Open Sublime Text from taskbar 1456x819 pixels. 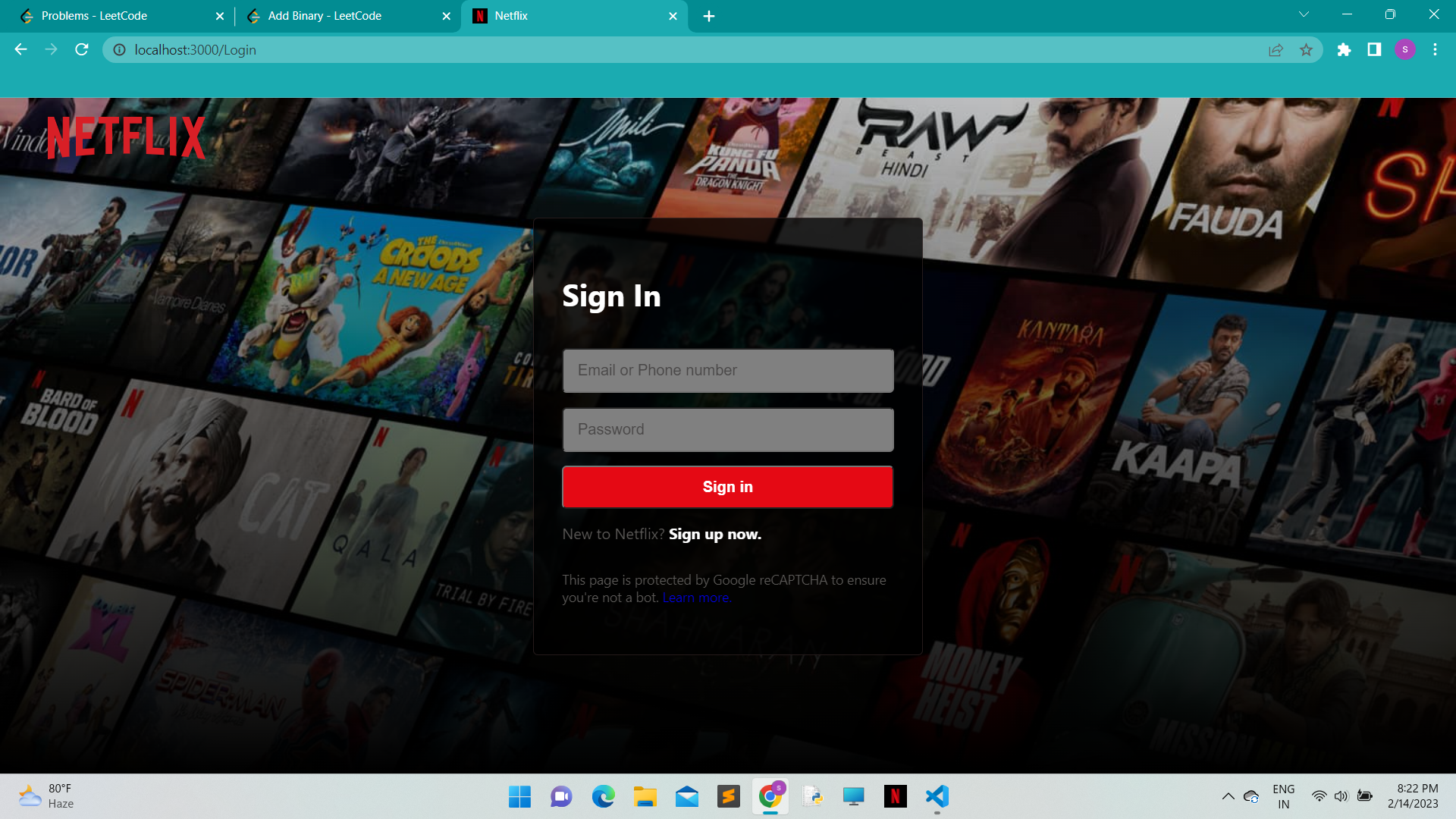pos(728,796)
